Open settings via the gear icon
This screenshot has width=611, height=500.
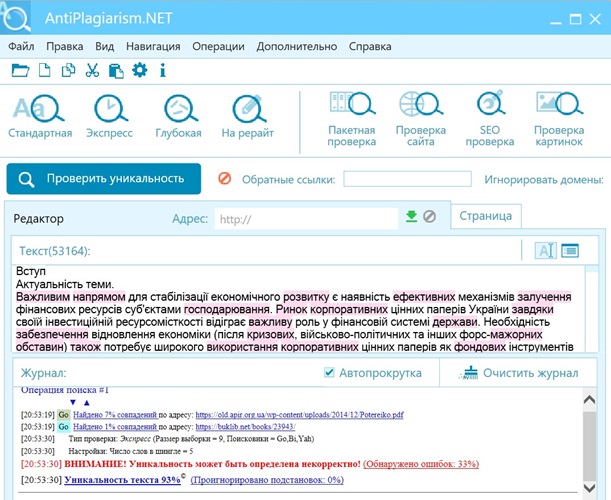(140, 70)
